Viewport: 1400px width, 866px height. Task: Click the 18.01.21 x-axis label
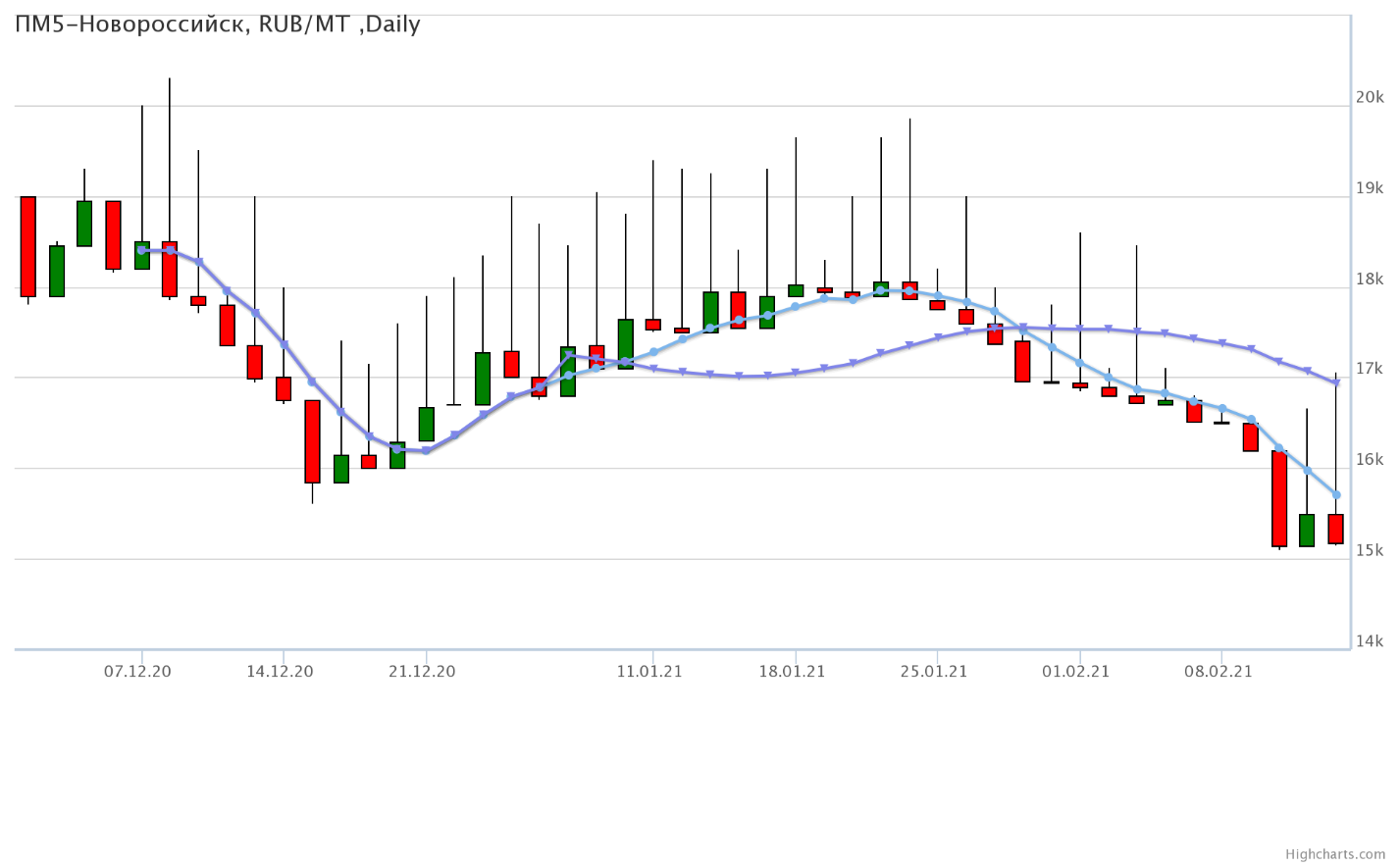(x=792, y=671)
